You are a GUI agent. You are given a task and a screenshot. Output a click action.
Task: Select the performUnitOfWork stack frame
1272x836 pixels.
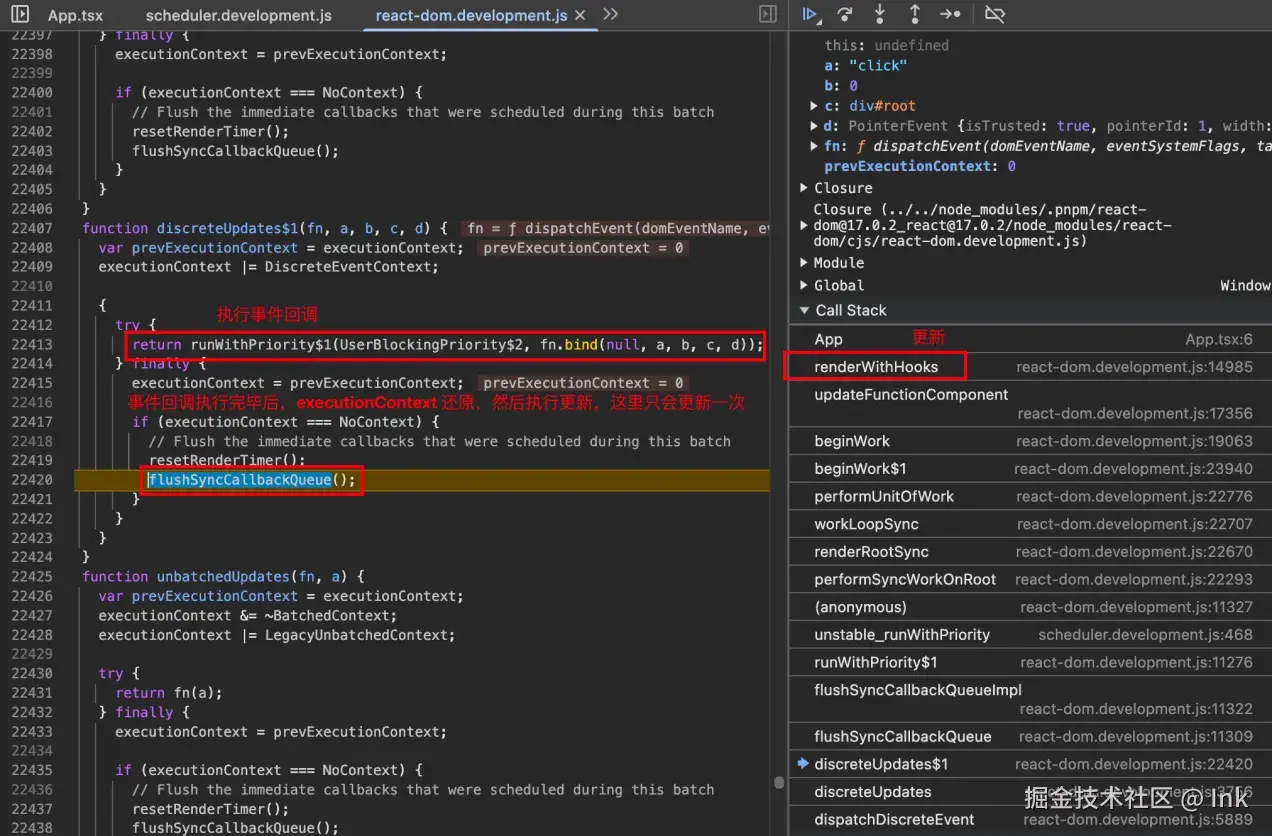tap(1030, 497)
